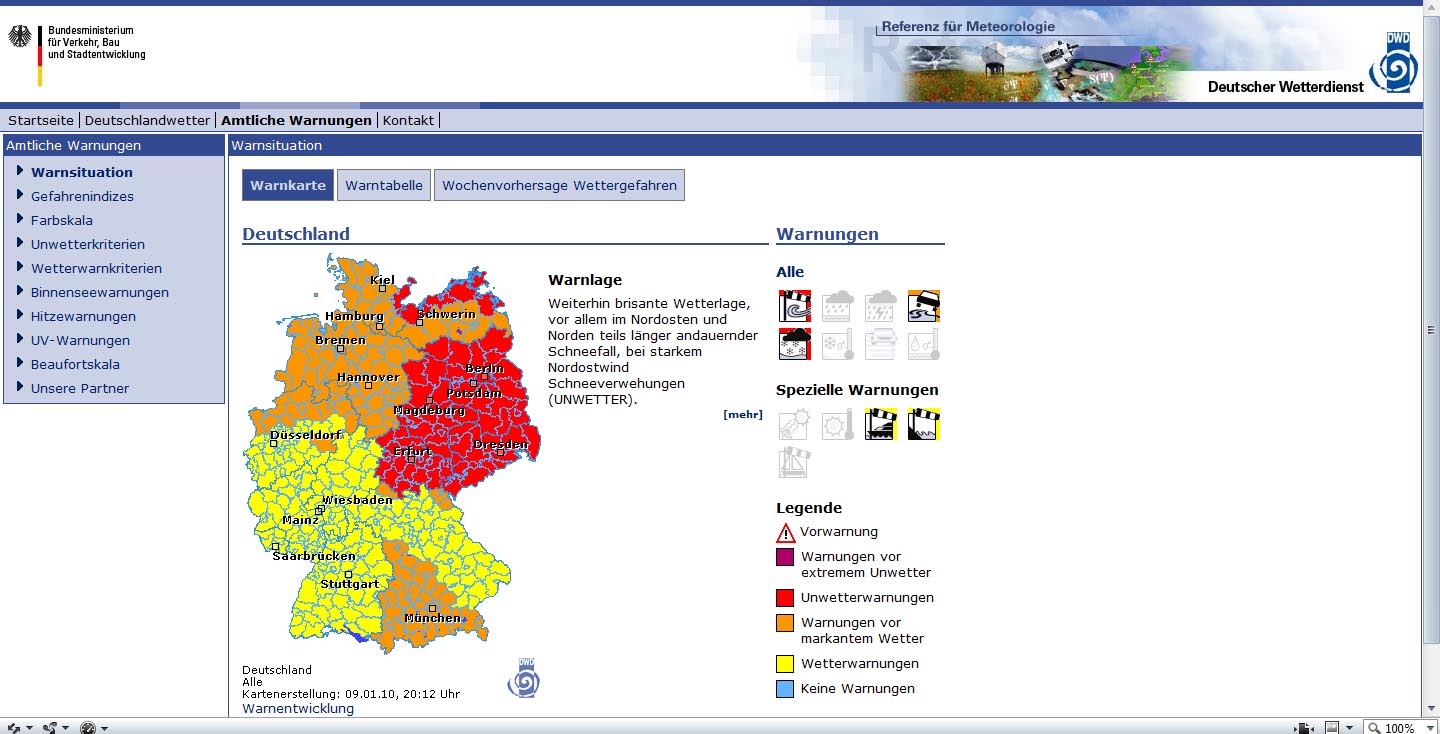Click the heat warning thermometer icon
Screen dimensions: 1440x734
pos(838,425)
